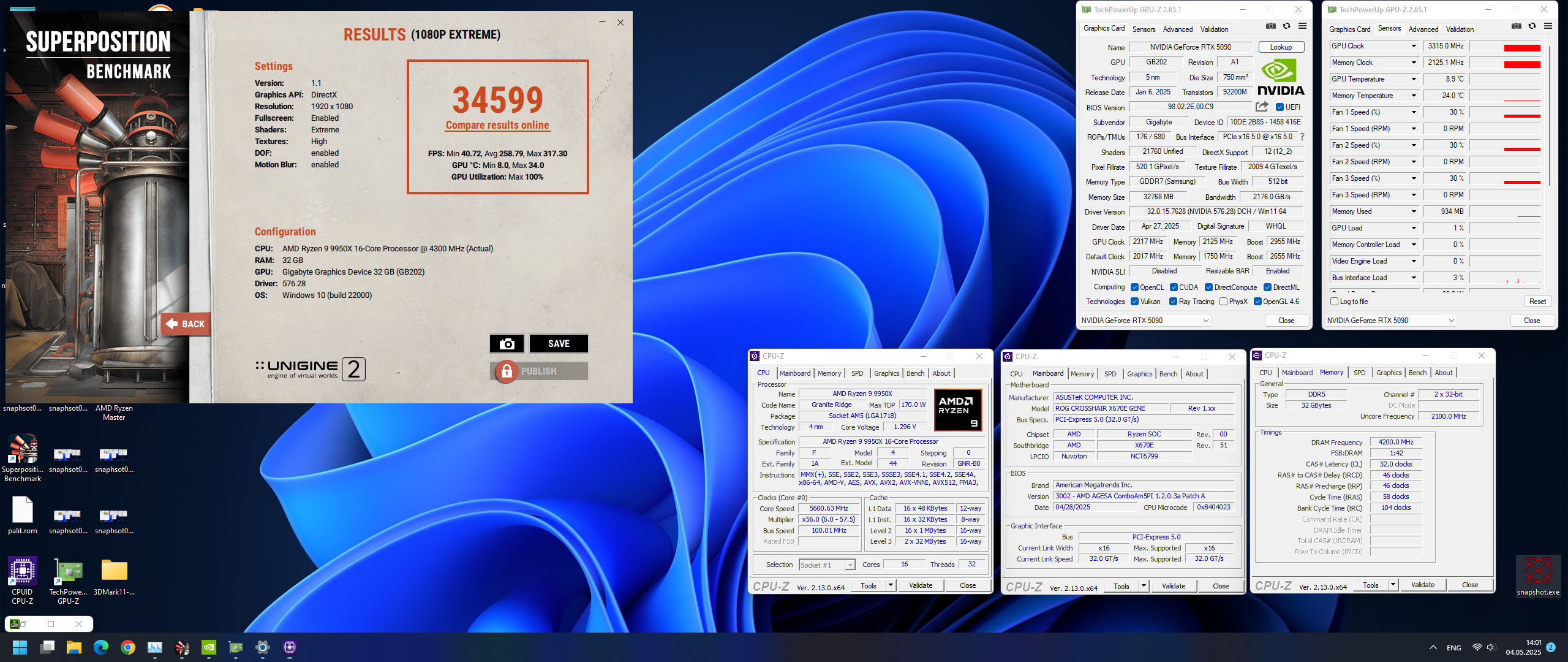Open the GPU Temperature sensor dropdown
The height and width of the screenshot is (662, 1568).
point(1414,79)
